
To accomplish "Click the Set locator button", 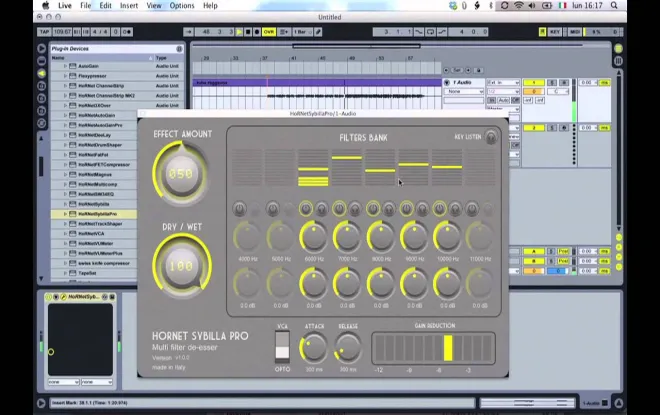I will pyautogui.click(x=458, y=70).
